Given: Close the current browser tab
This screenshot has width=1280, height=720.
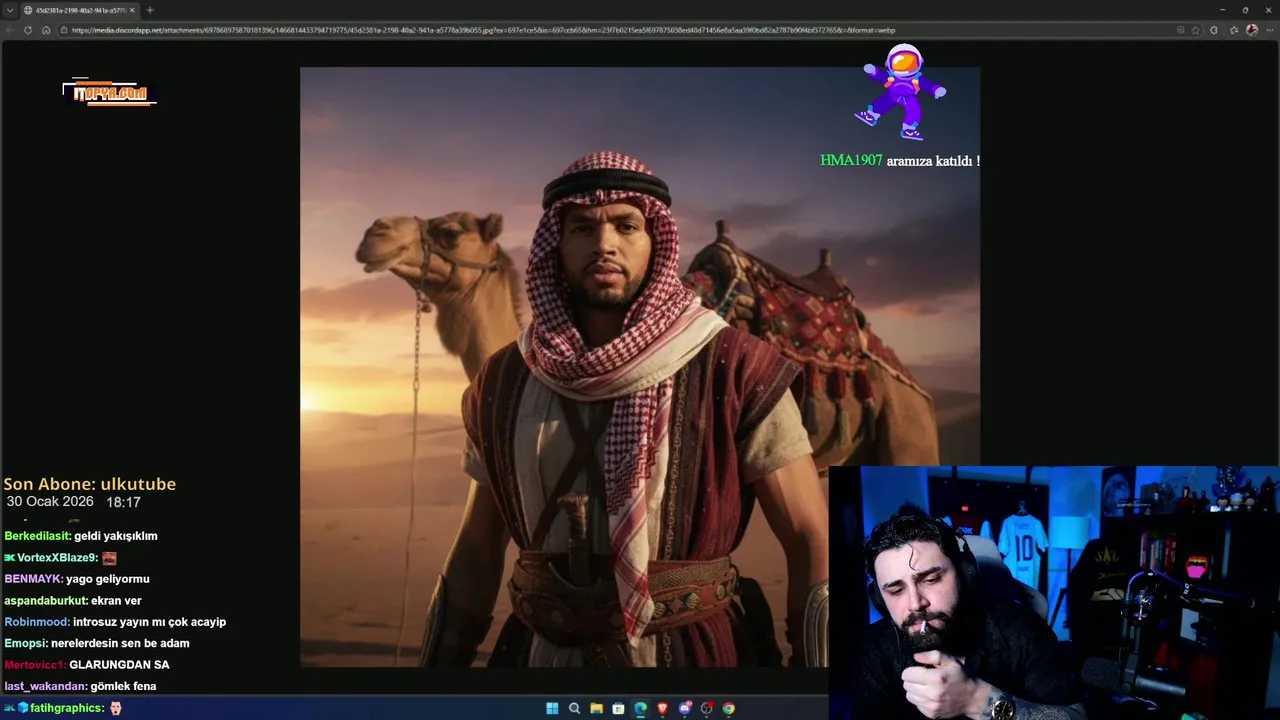Looking at the screenshot, I should [x=131, y=10].
